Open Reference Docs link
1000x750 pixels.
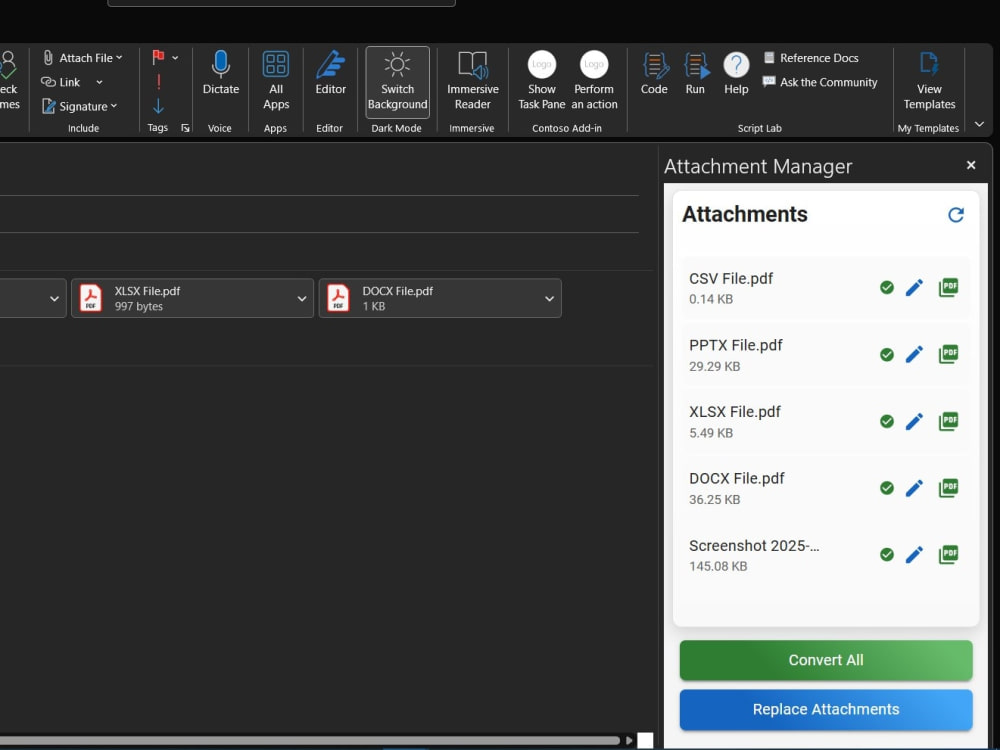pyautogui.click(x=811, y=58)
